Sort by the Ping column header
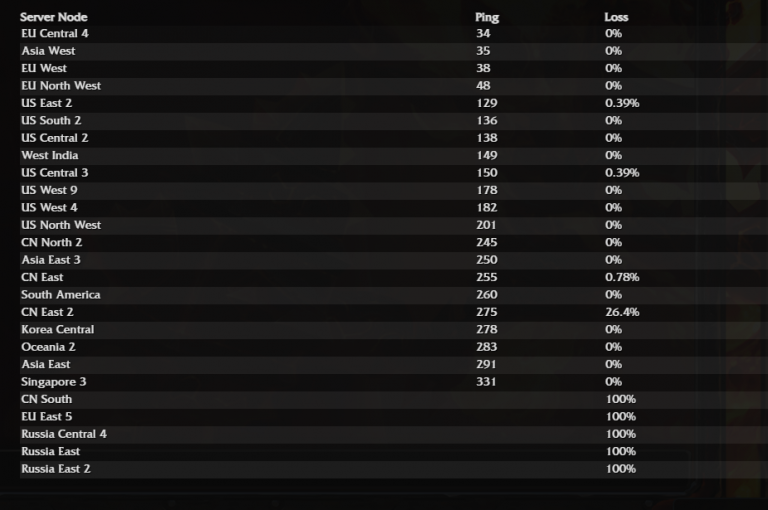 tap(487, 17)
